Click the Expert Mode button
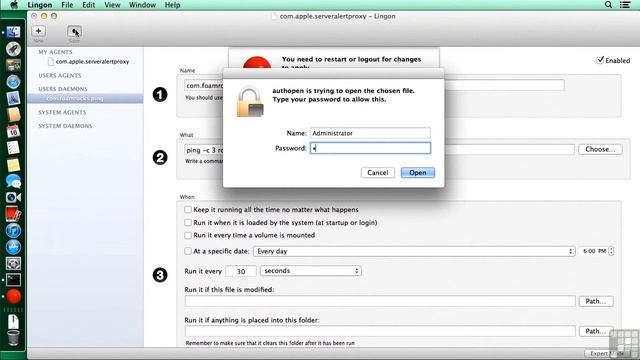This screenshot has height=360, width=640. point(608,353)
